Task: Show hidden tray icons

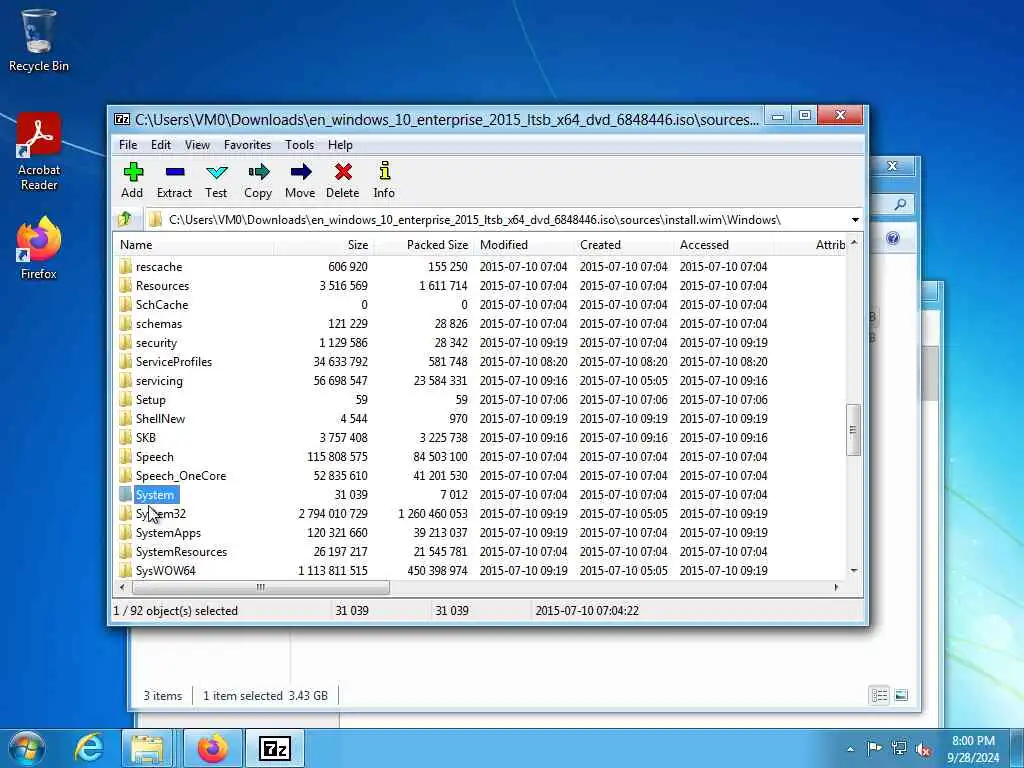Action: click(850, 749)
